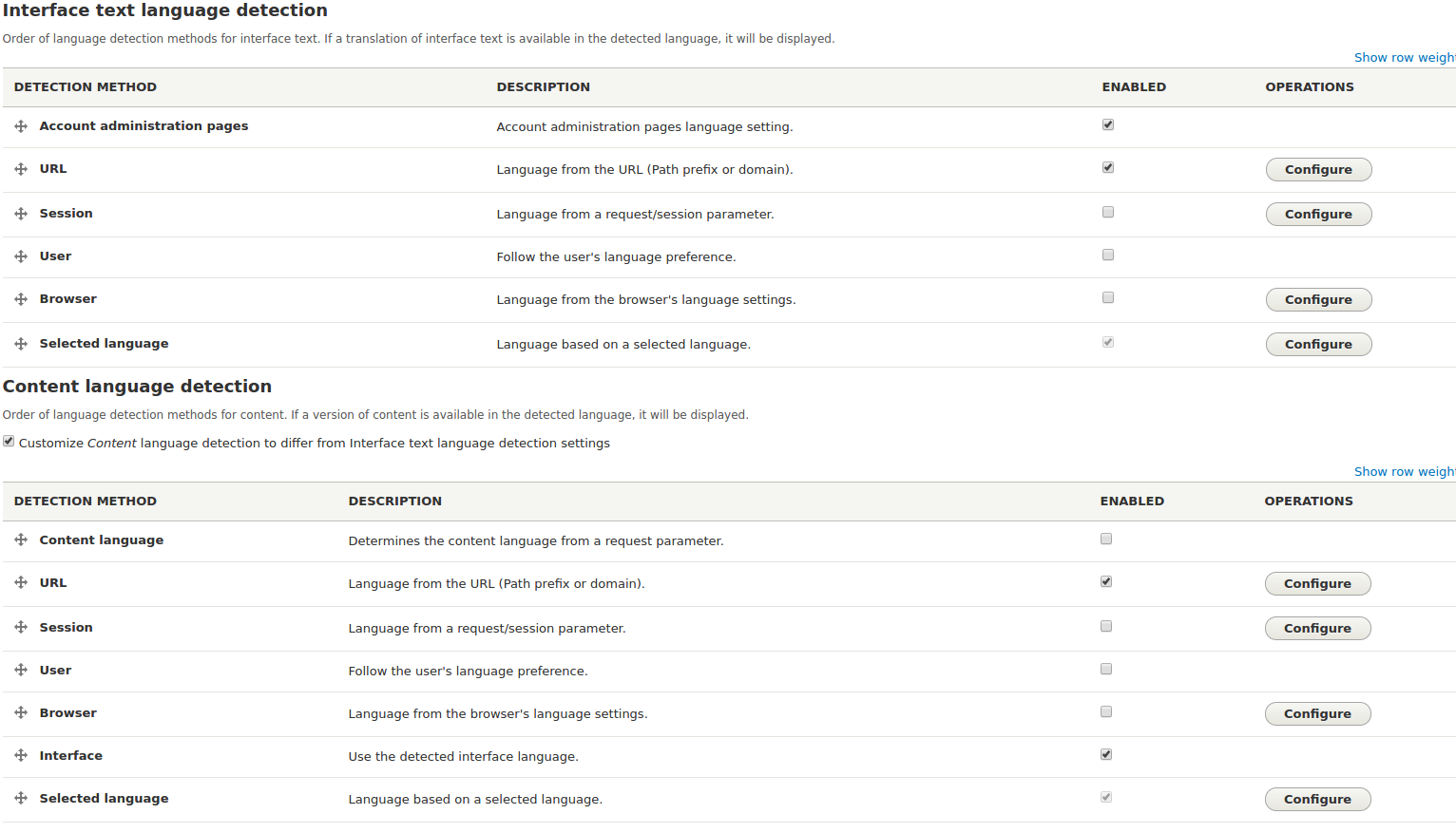Screen dimensions: 1456x833
Task: Click the drag handle next to User method
Action: click(21, 256)
